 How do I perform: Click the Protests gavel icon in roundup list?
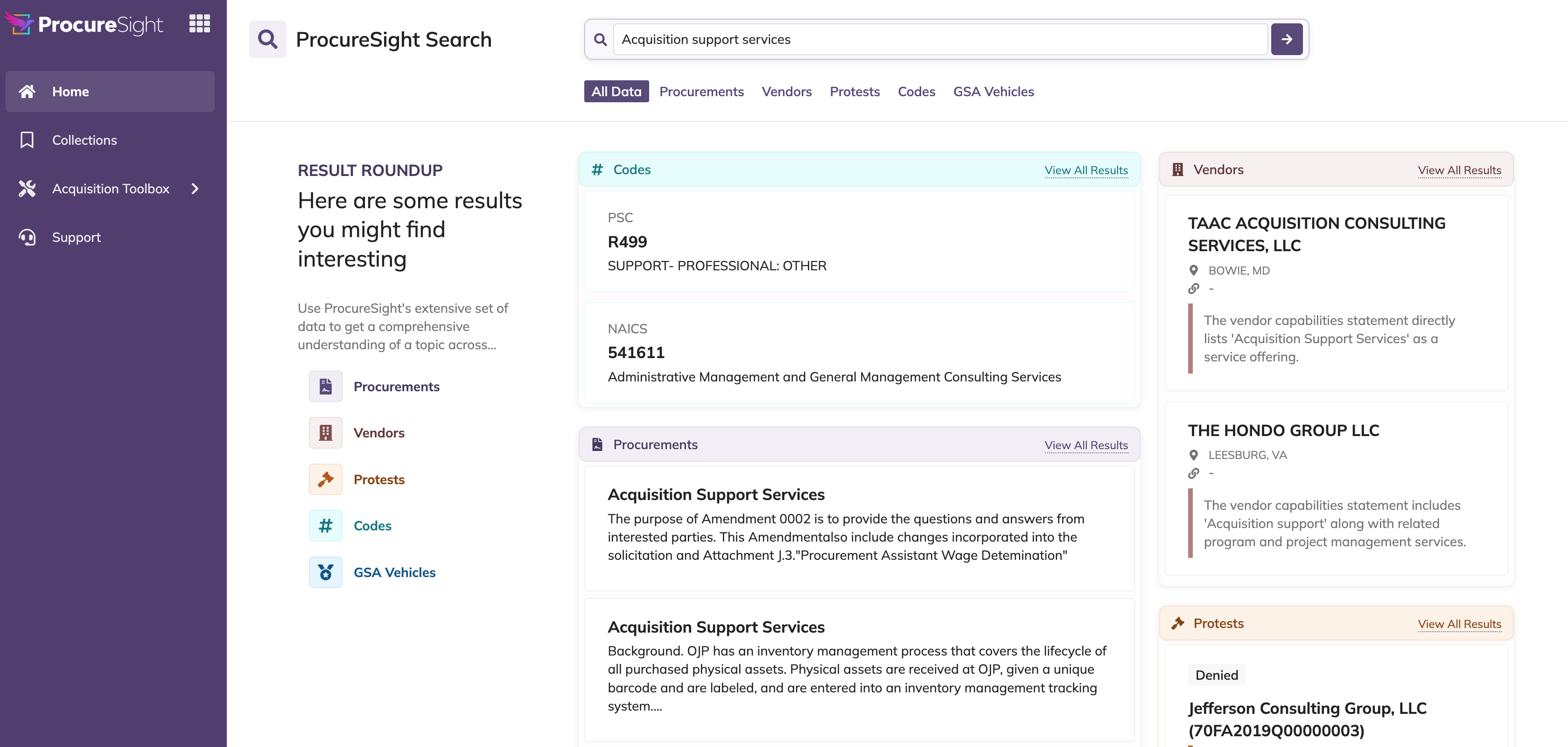point(326,479)
